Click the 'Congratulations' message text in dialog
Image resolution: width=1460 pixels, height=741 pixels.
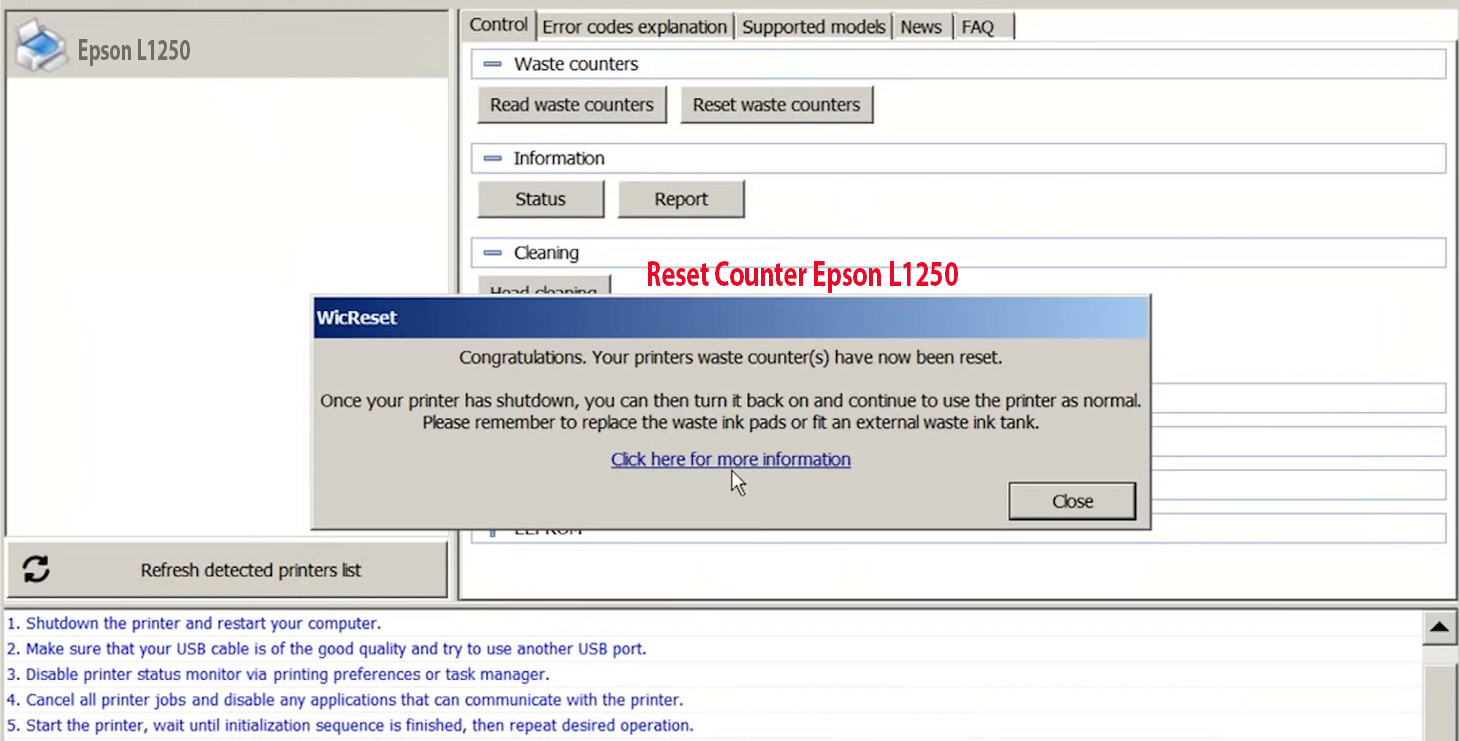[x=730, y=357]
